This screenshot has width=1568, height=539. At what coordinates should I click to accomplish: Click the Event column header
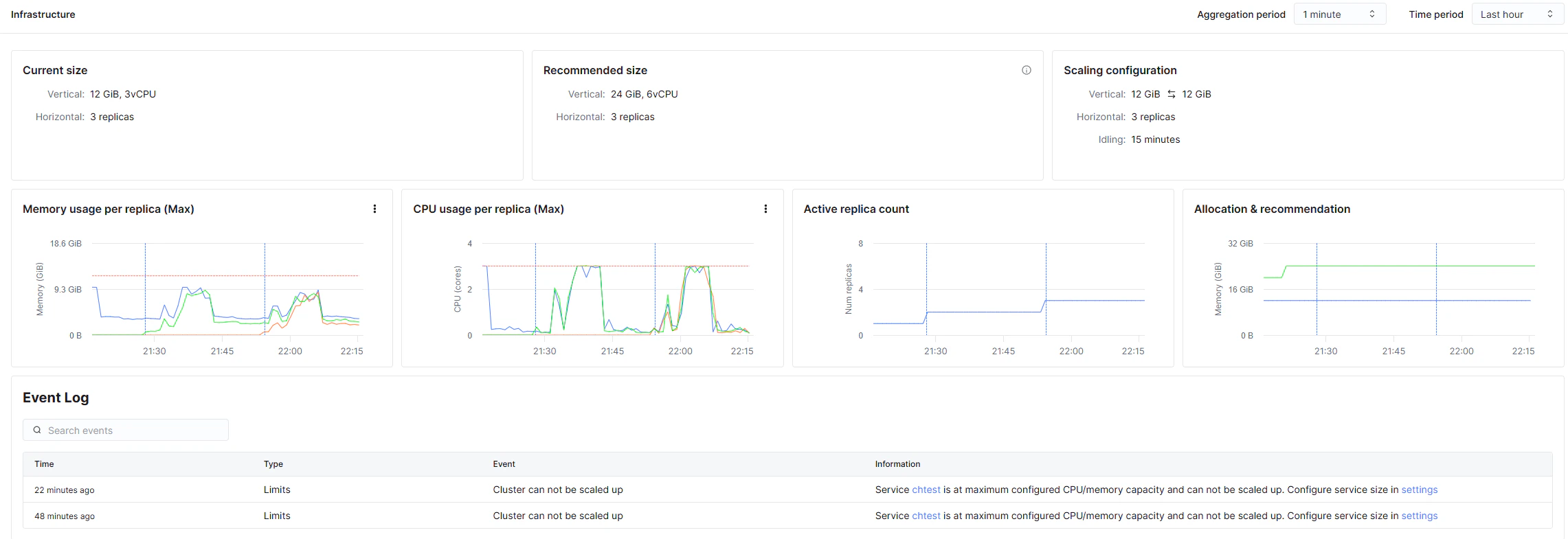click(504, 464)
